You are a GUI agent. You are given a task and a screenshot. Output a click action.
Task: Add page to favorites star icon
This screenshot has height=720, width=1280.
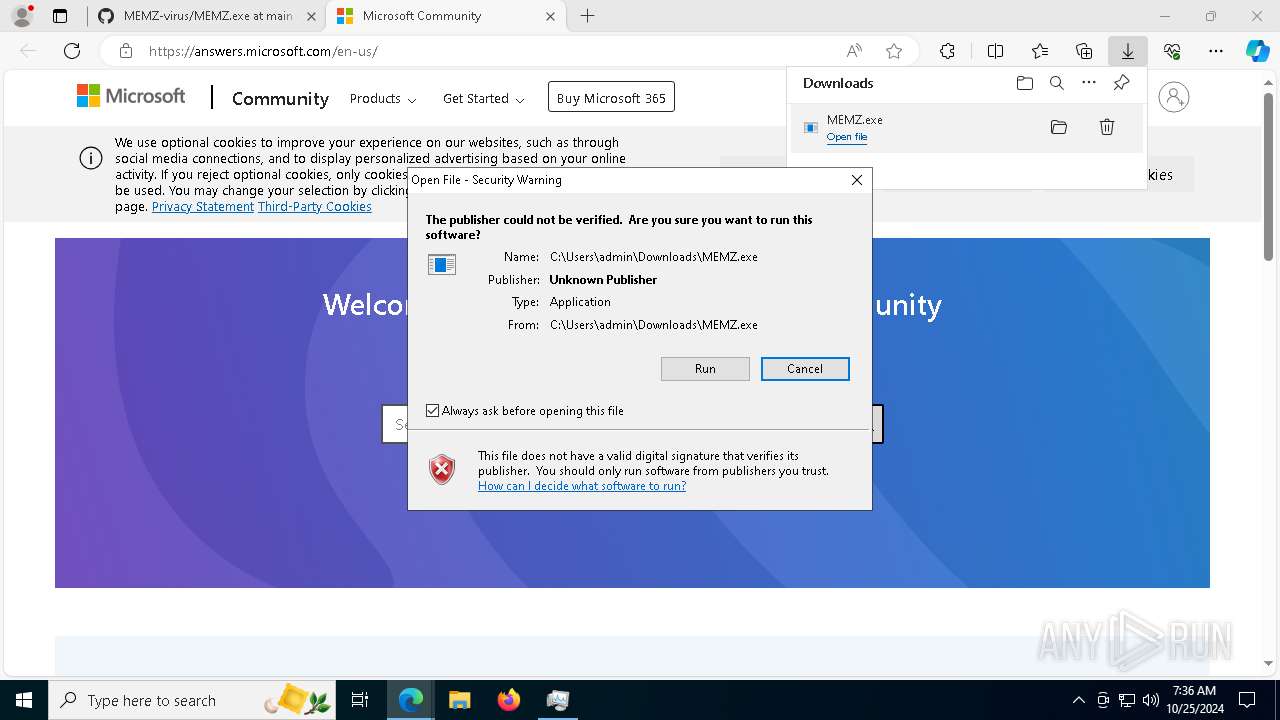[x=894, y=51]
